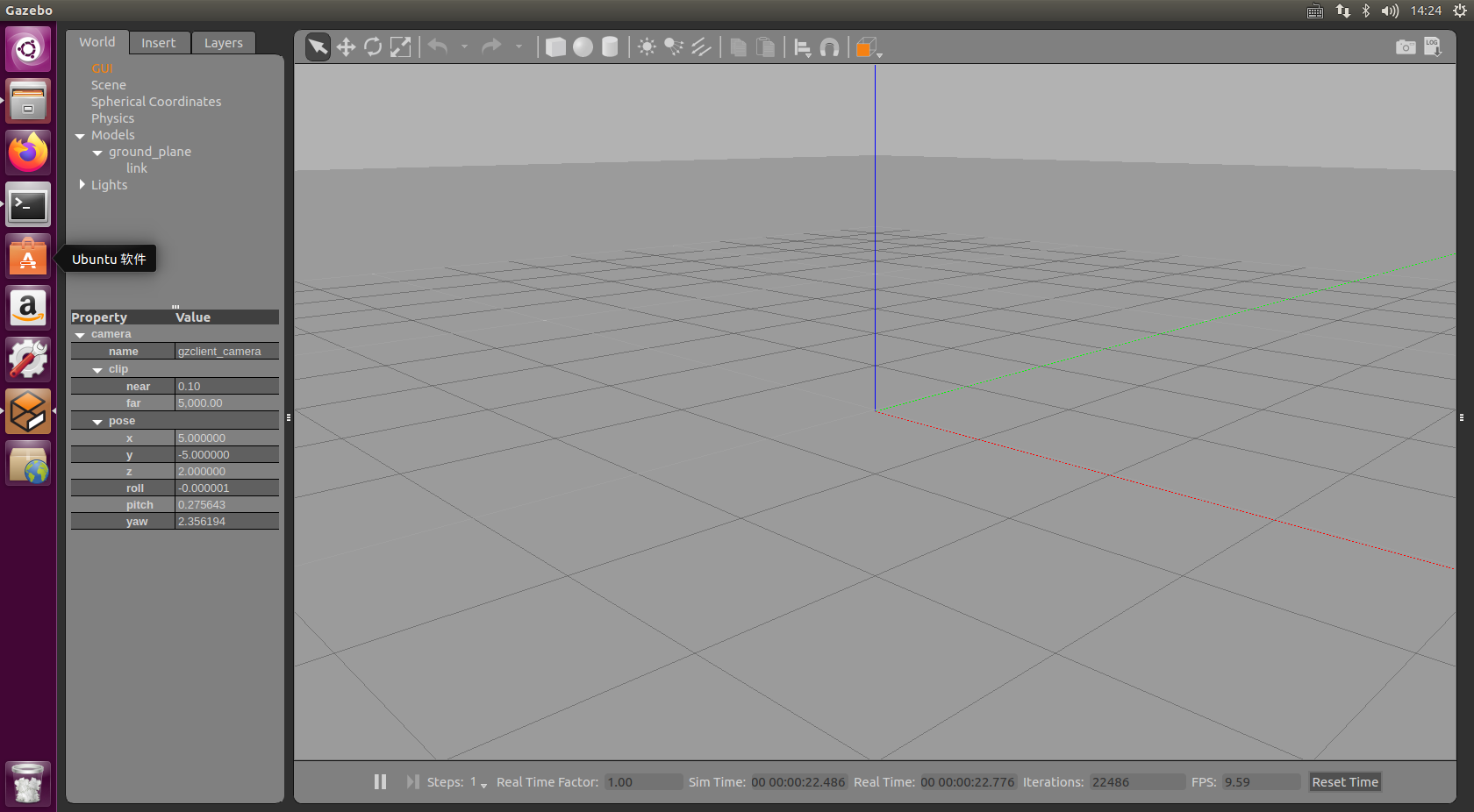1474x812 pixels.
Task: Click the paste icon in toolbar
Action: [x=765, y=46]
